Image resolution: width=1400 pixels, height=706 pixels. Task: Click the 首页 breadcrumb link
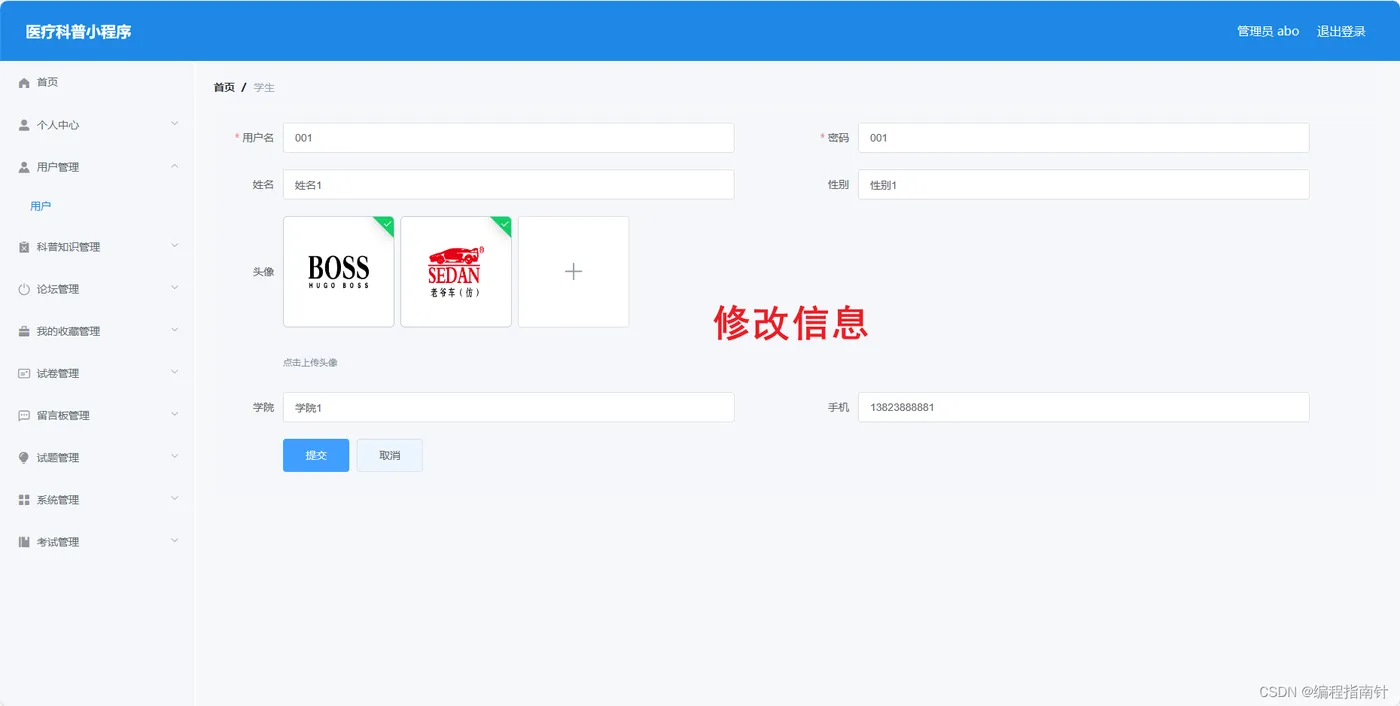[x=224, y=87]
